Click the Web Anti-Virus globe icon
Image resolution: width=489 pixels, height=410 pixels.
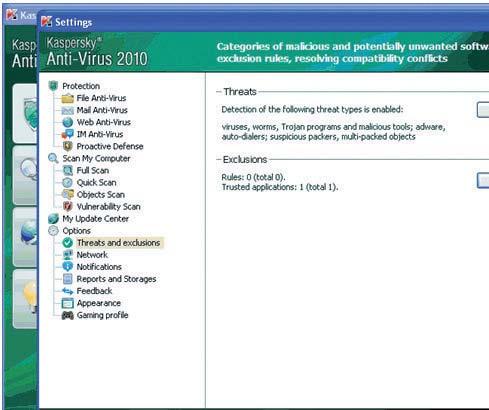(x=67, y=122)
